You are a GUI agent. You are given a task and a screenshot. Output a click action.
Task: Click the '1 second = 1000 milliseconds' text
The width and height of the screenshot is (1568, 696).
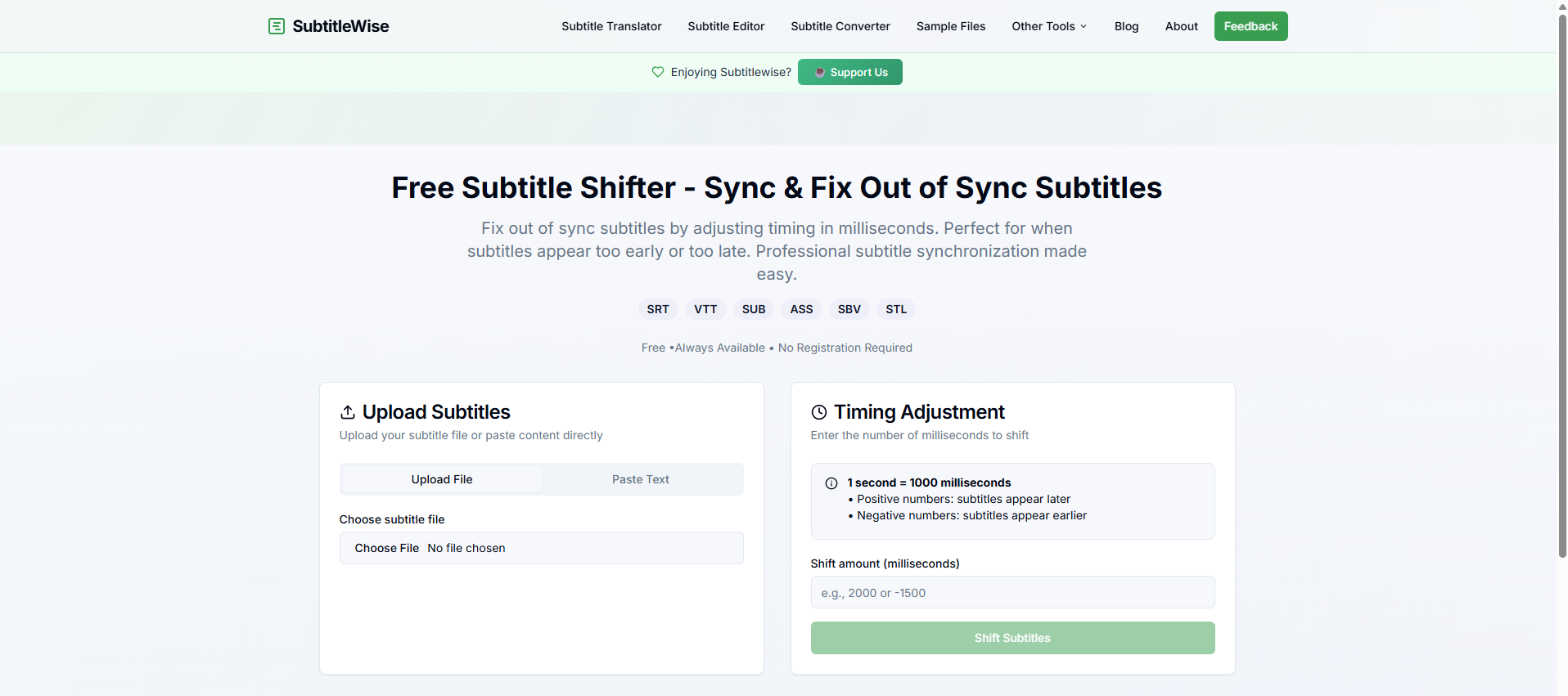pos(929,483)
